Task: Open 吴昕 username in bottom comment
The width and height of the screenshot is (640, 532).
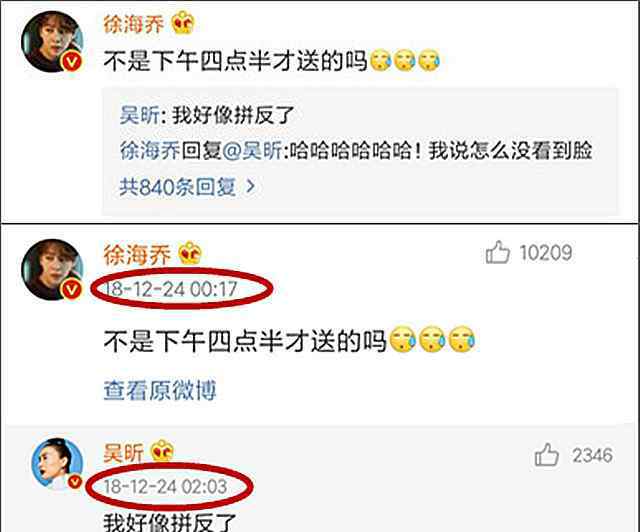Action: coord(123,453)
